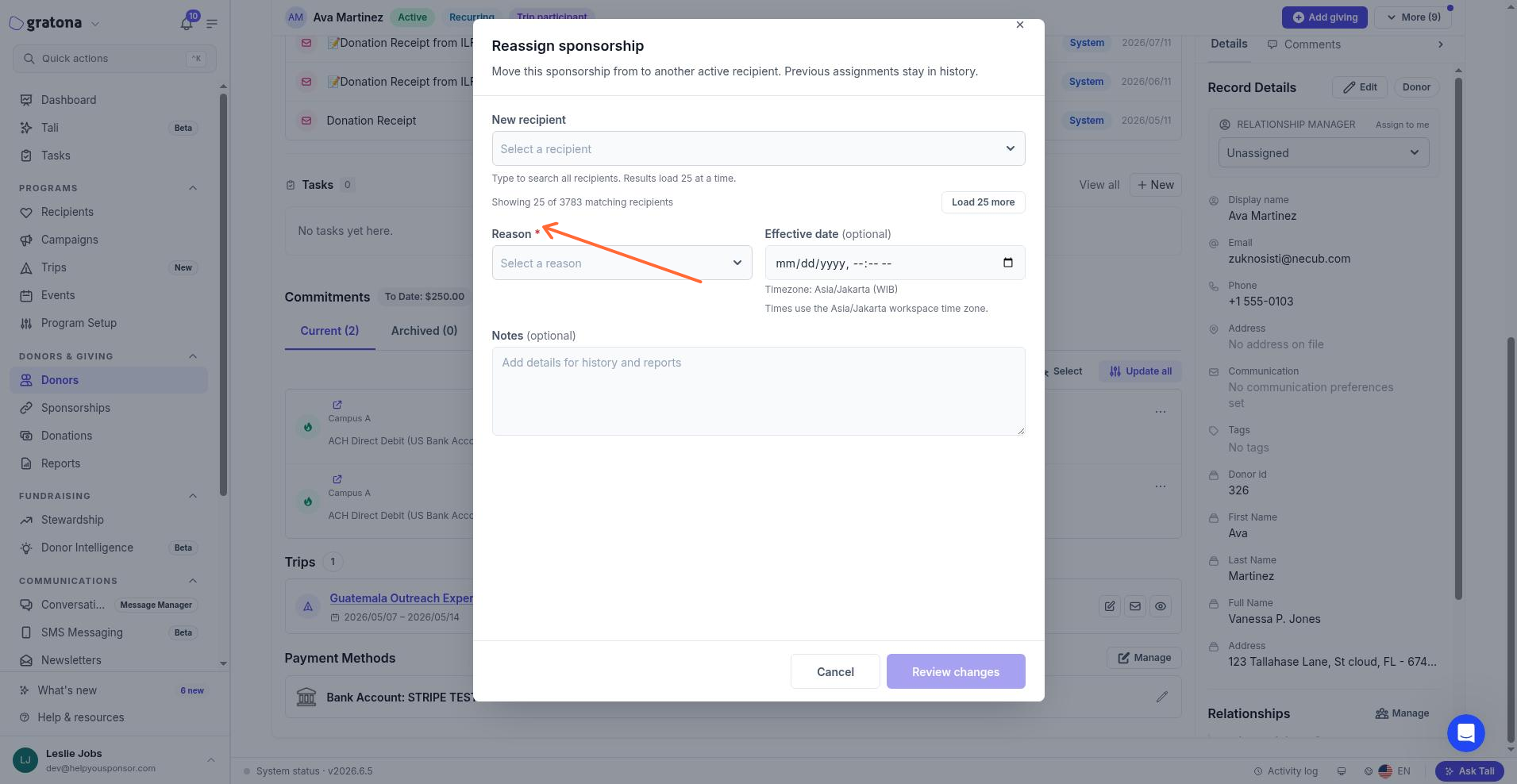This screenshot has width=1517, height=784.
Task: Click Manage relationships button
Action: click(1402, 713)
